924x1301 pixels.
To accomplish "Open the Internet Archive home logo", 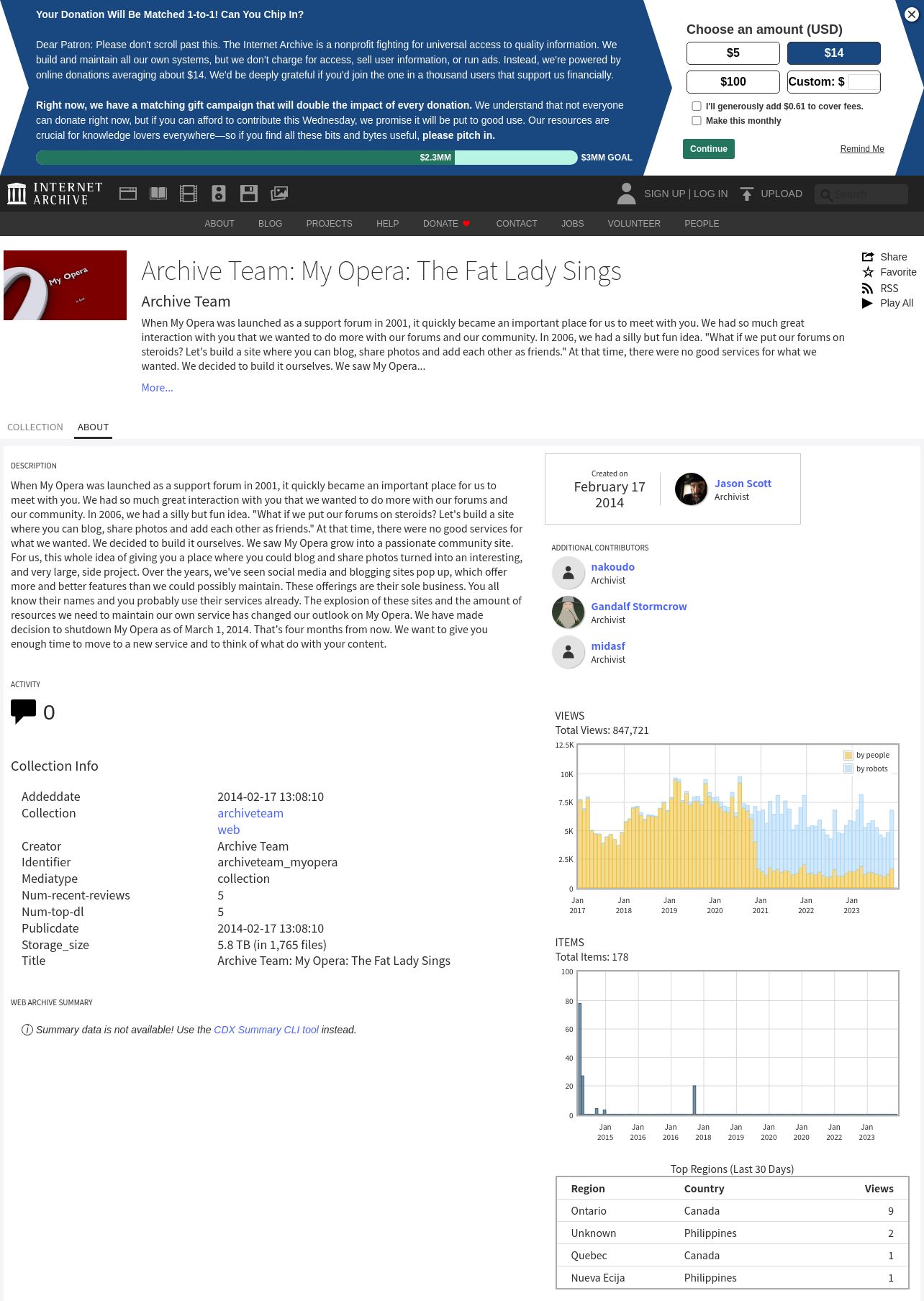I will click(x=55, y=194).
